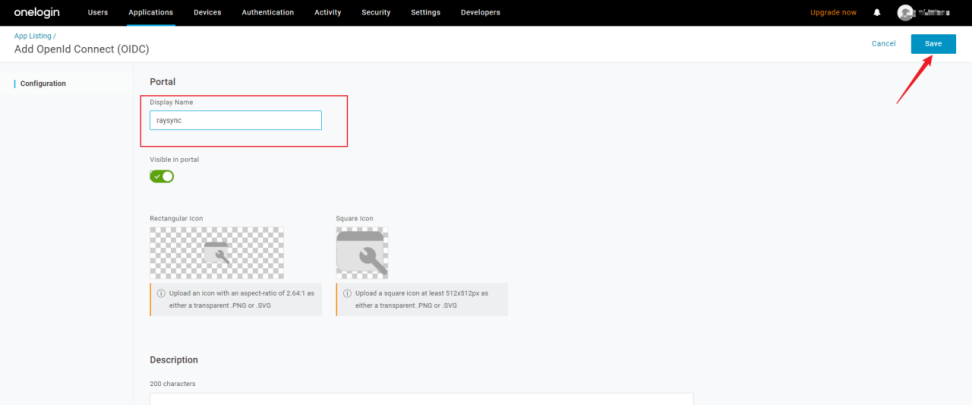Screen dimensions: 972x405
Task: Click the rectangular icon upload placeholder
Action: tap(216, 252)
